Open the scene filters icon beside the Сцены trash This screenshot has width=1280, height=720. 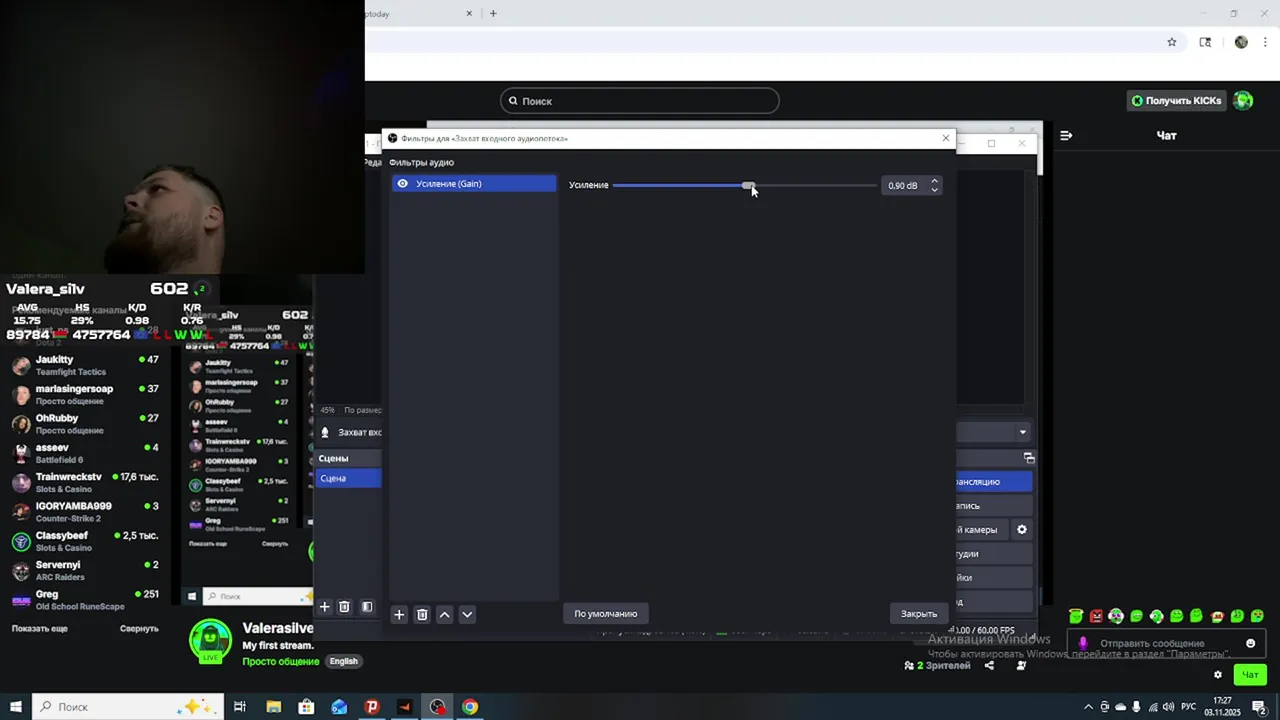pyautogui.click(x=367, y=606)
